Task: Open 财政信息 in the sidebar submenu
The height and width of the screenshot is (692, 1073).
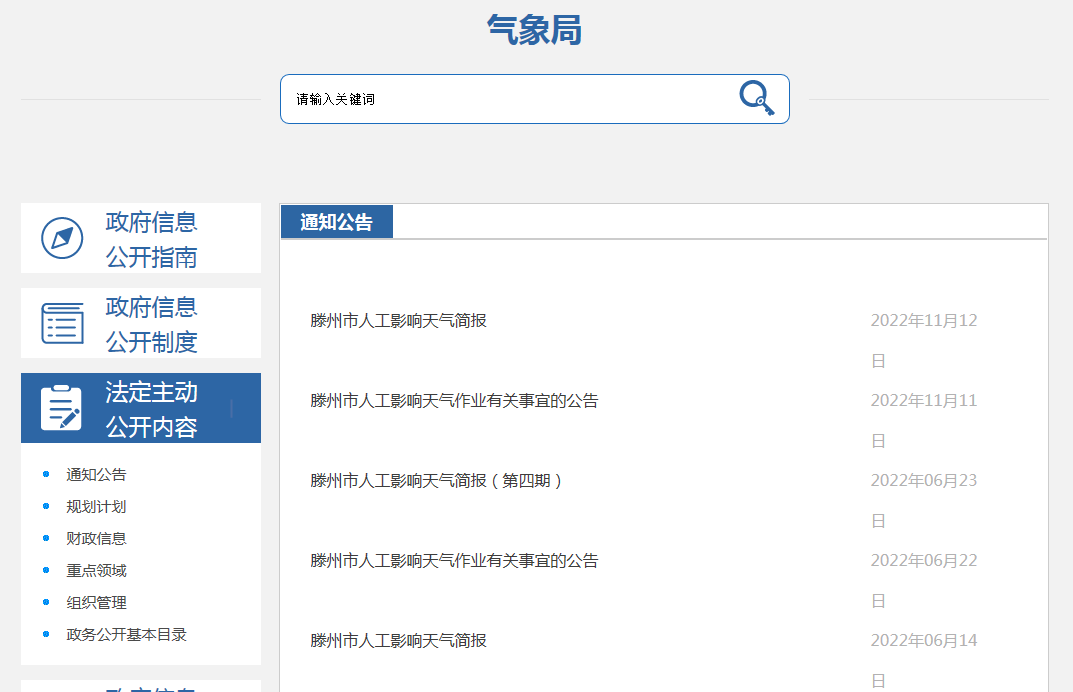Action: [x=96, y=539]
